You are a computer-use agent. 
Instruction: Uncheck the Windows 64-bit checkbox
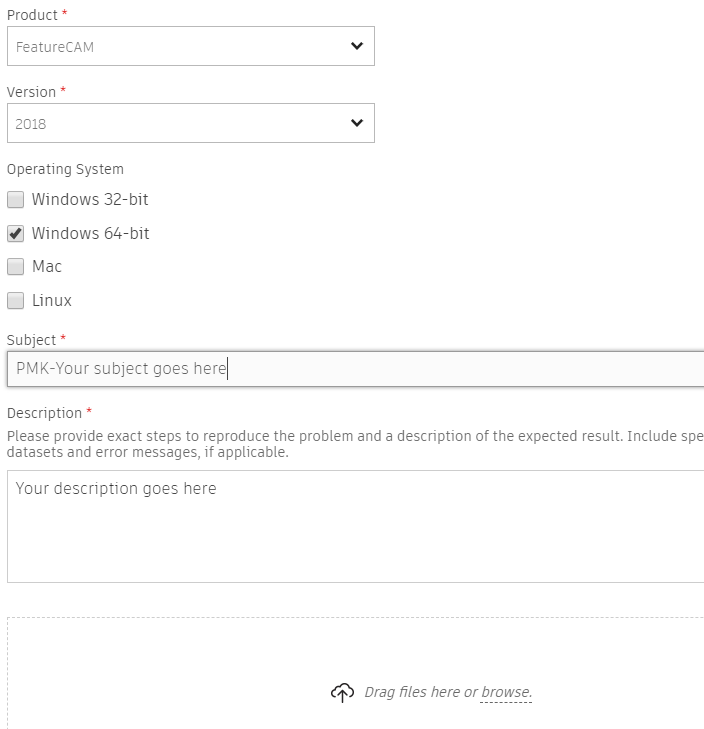(15, 233)
